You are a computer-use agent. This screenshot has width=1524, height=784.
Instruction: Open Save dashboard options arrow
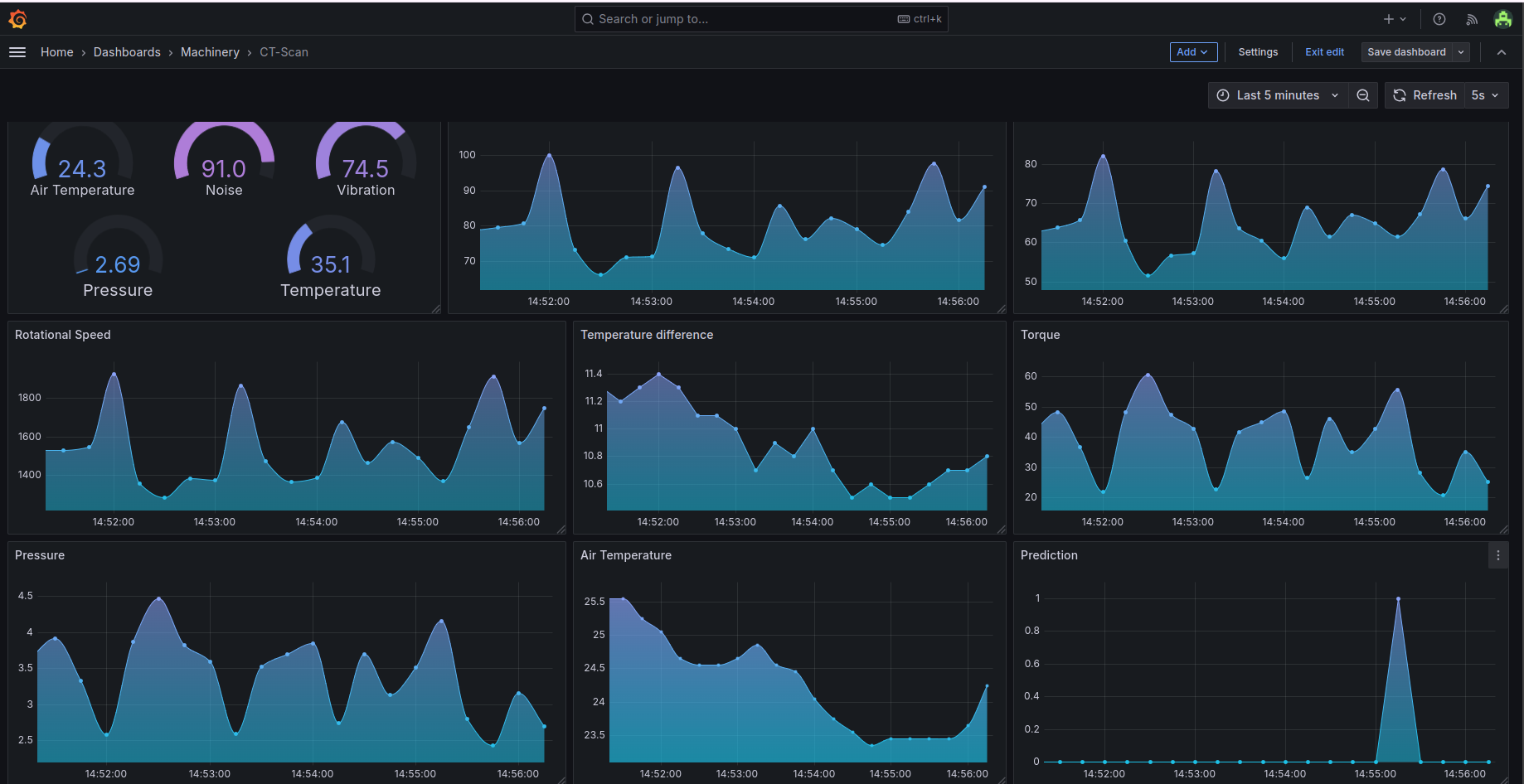click(1461, 52)
